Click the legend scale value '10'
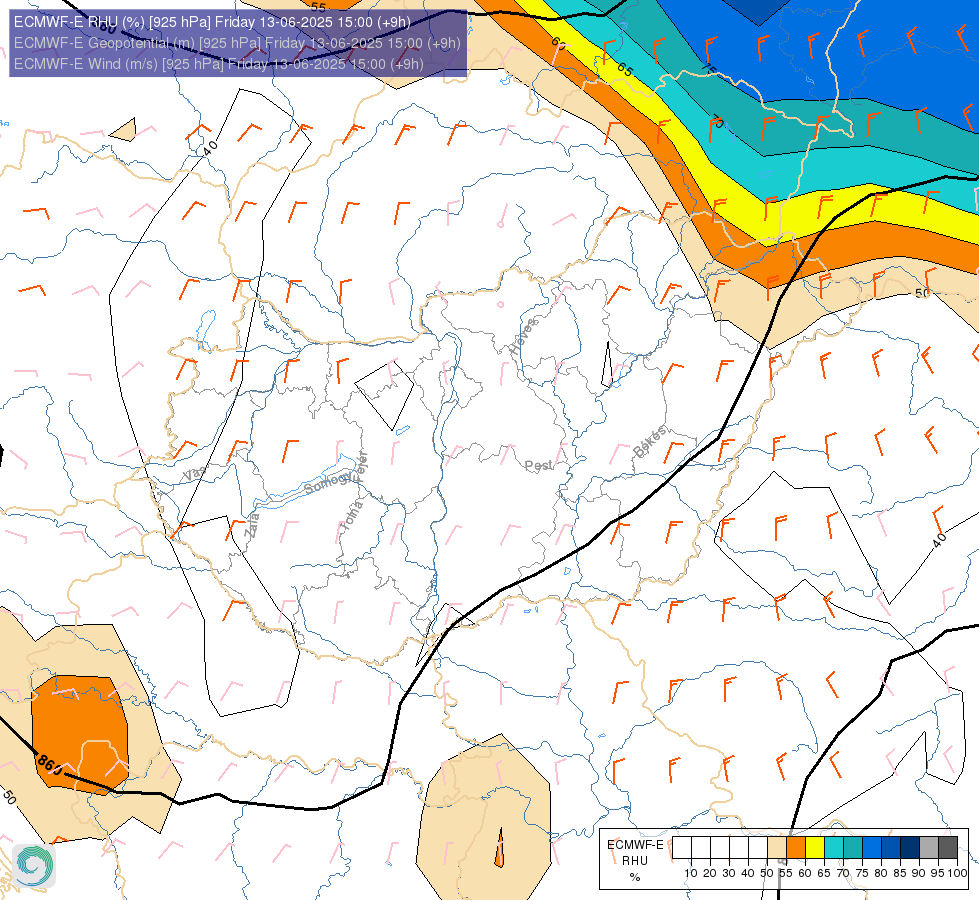 [x=691, y=873]
